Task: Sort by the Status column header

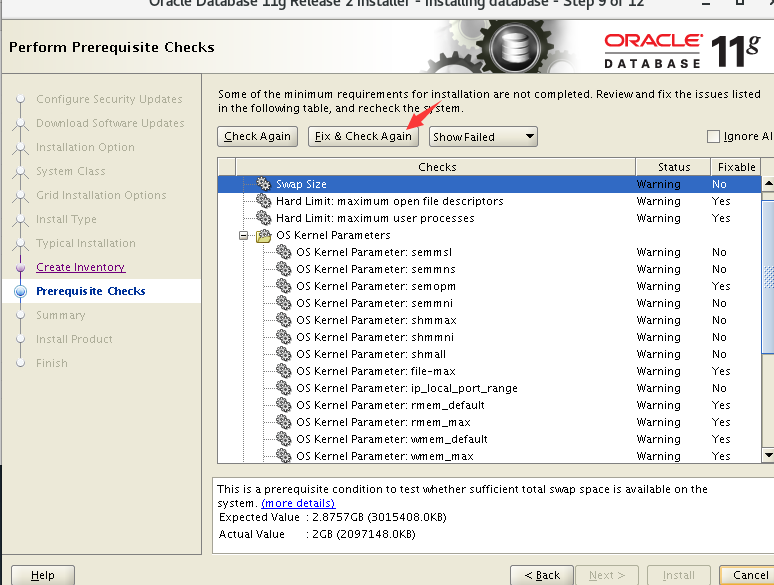Action: pyautogui.click(x=674, y=167)
